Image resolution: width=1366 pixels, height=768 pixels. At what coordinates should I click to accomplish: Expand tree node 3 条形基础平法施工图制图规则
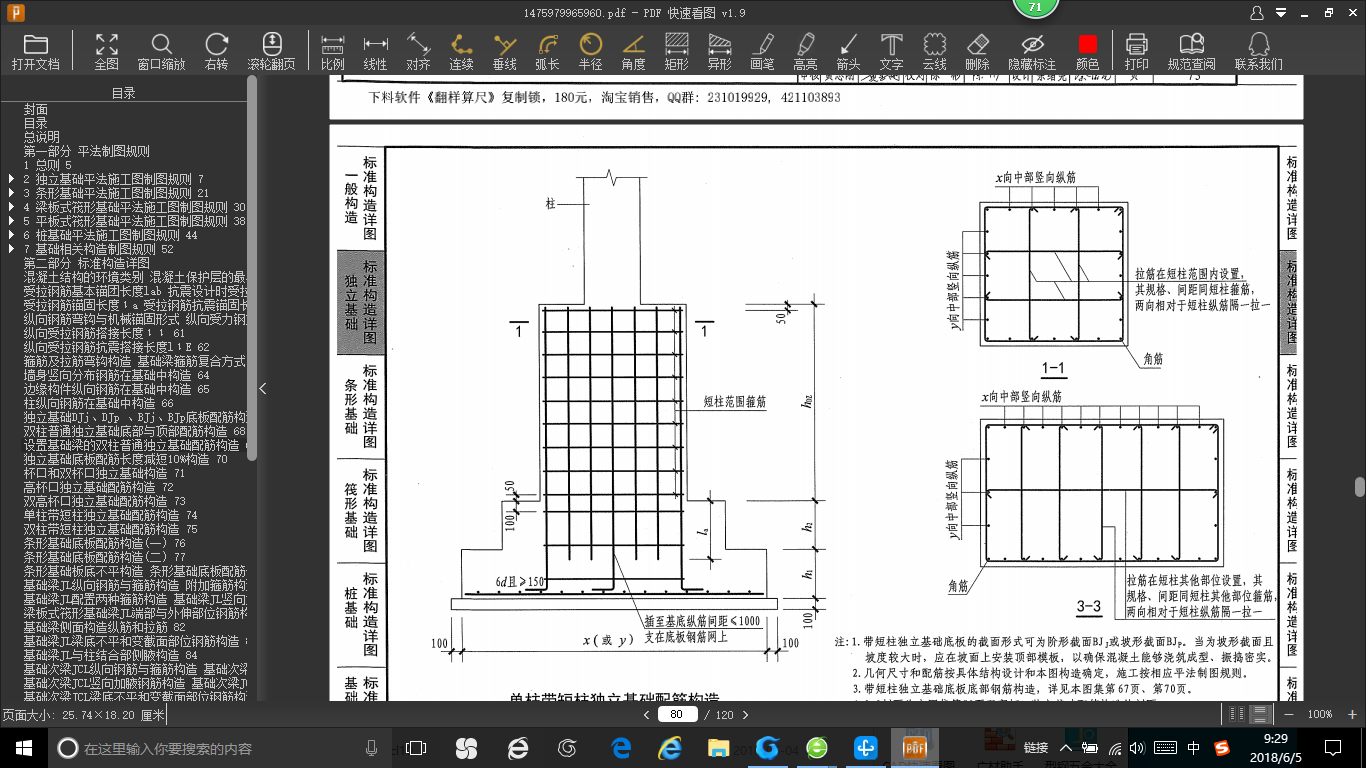coord(11,193)
